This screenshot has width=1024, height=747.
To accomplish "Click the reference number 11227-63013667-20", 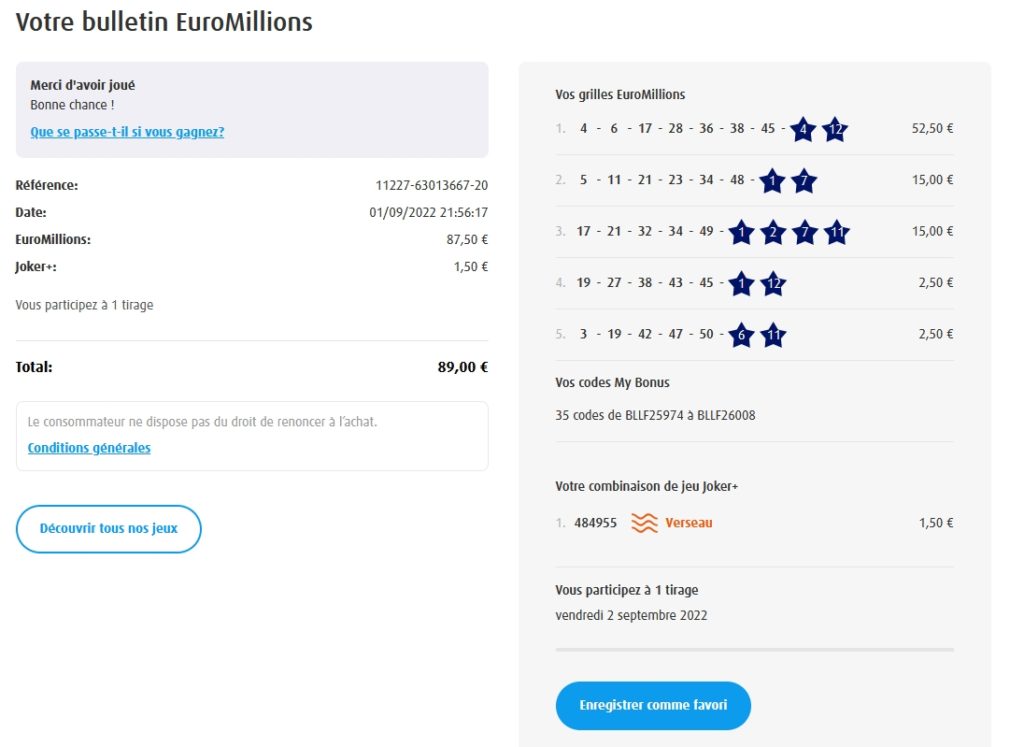I will [431, 185].
